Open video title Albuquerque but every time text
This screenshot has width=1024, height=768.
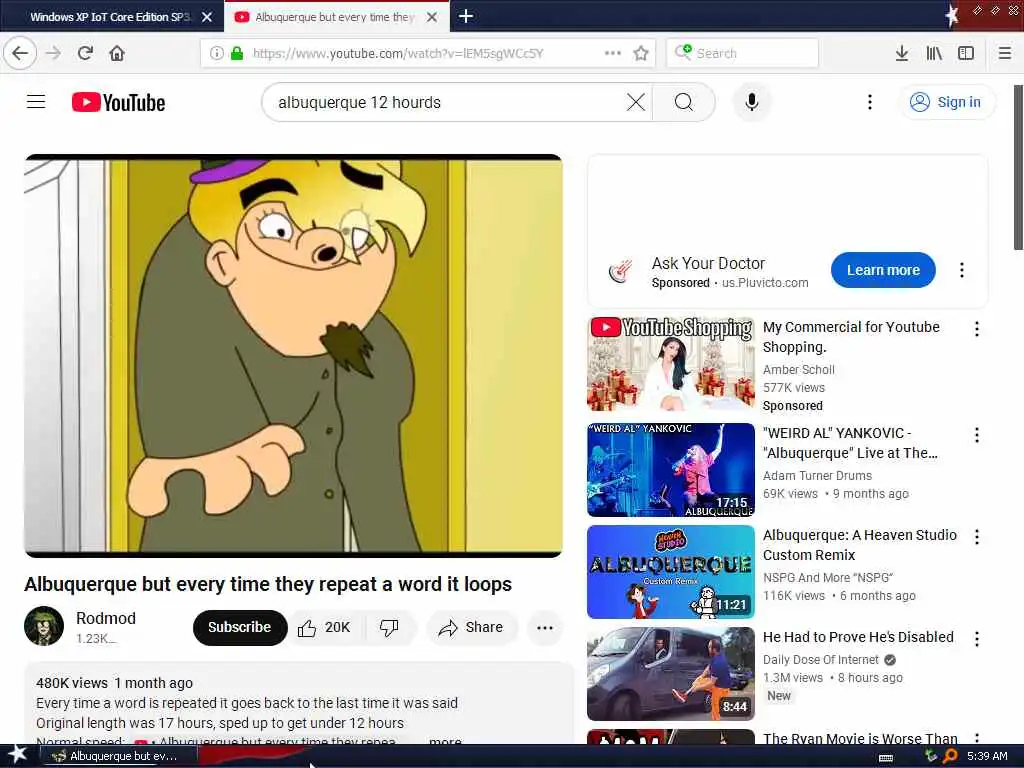click(x=268, y=584)
